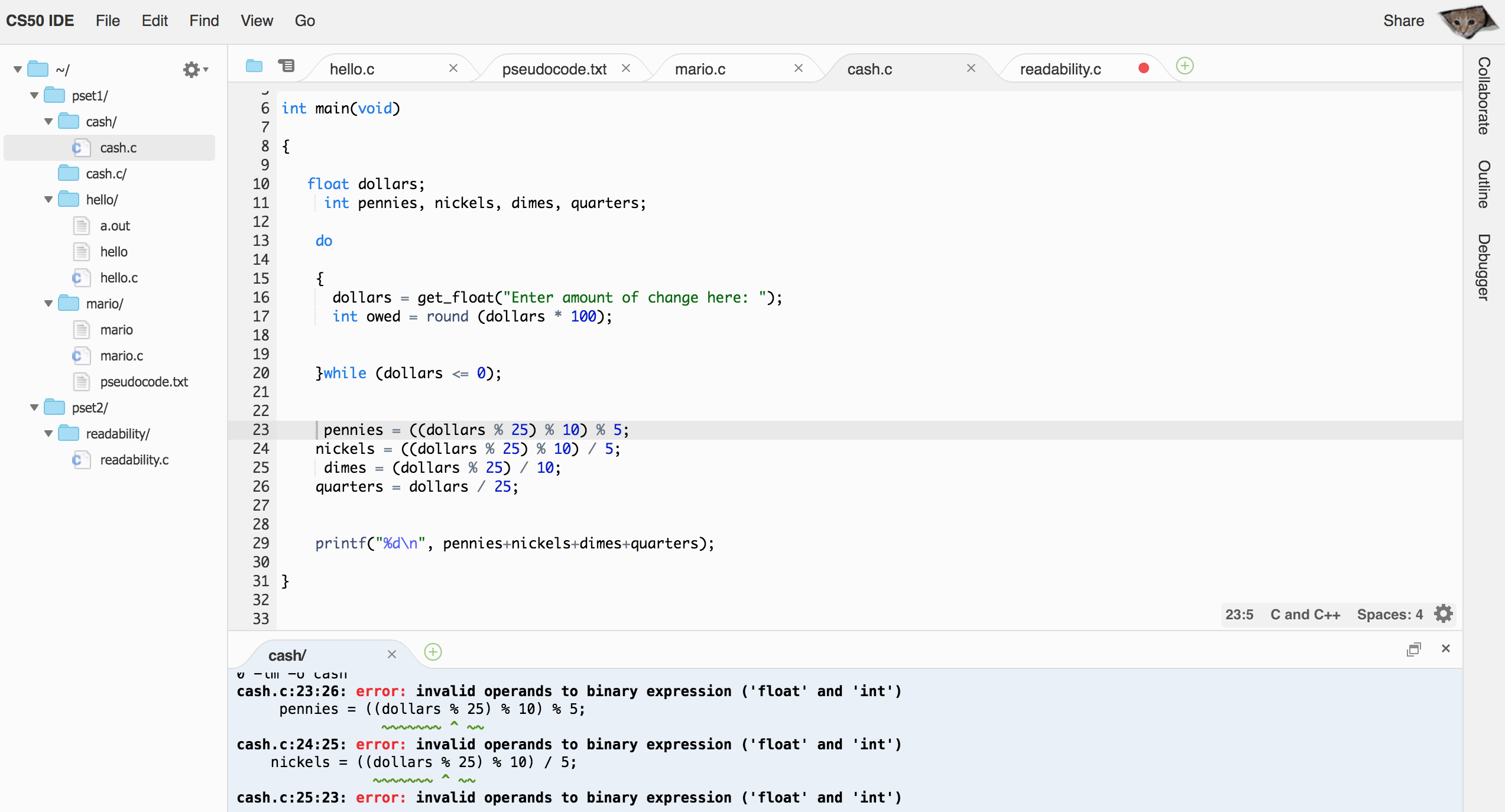
Task: Close the terminal panel
Action: 1446,648
